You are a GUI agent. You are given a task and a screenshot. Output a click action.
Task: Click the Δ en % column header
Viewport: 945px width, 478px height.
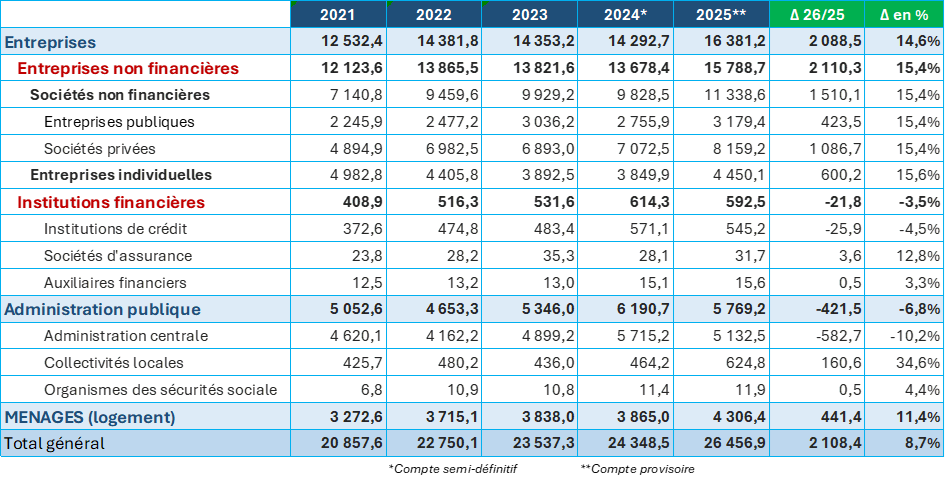(x=905, y=14)
